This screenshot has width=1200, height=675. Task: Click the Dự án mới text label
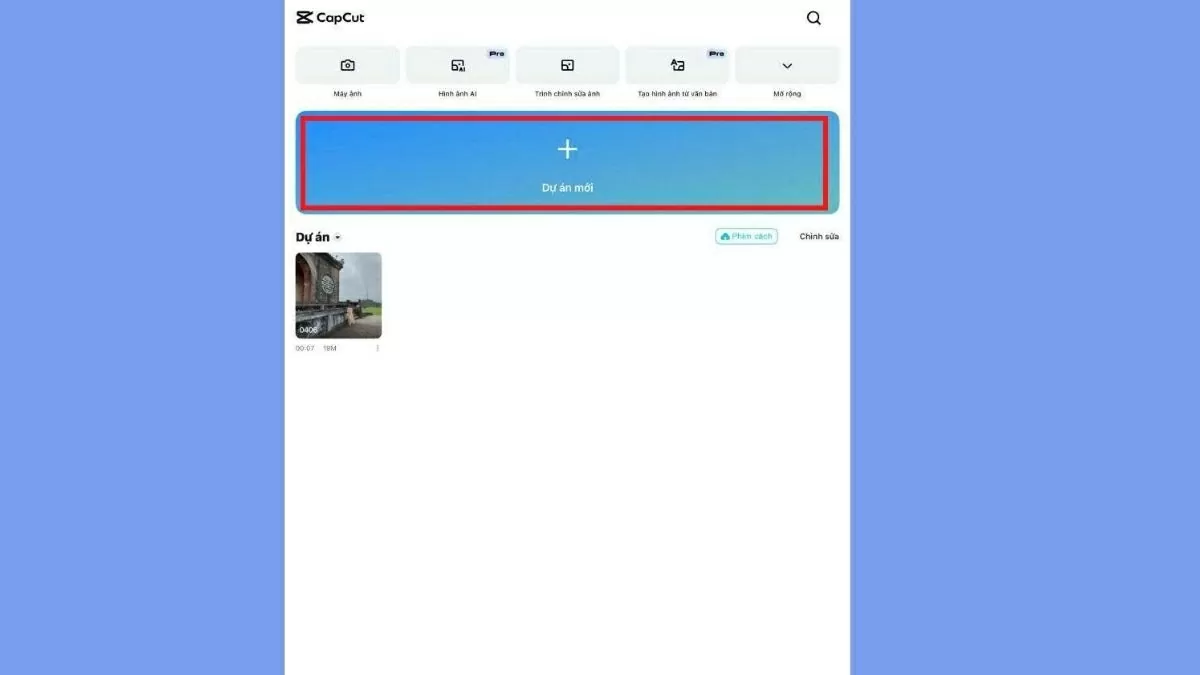pyautogui.click(x=567, y=188)
